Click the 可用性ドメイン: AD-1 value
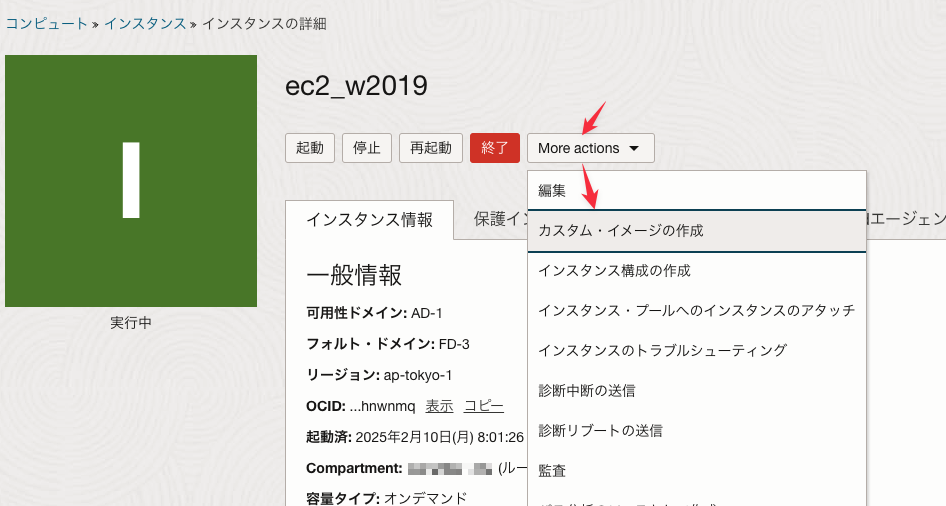The image size is (946, 506). pyautogui.click(x=427, y=313)
